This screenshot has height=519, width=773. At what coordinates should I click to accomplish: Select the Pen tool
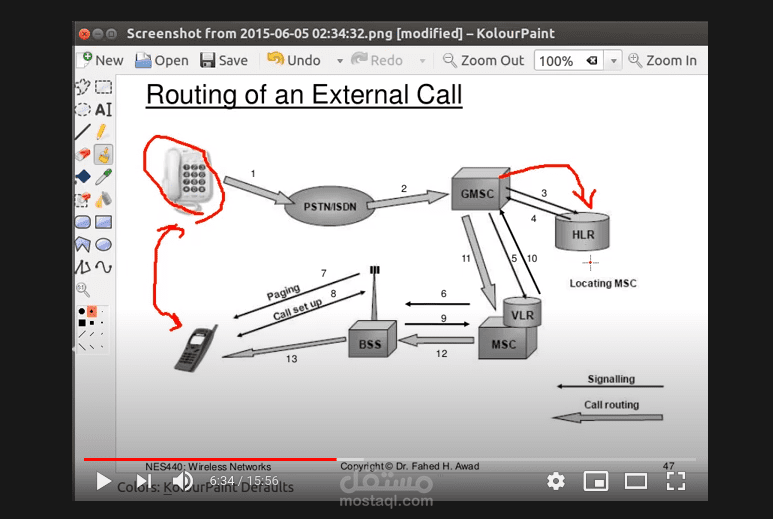[104, 132]
